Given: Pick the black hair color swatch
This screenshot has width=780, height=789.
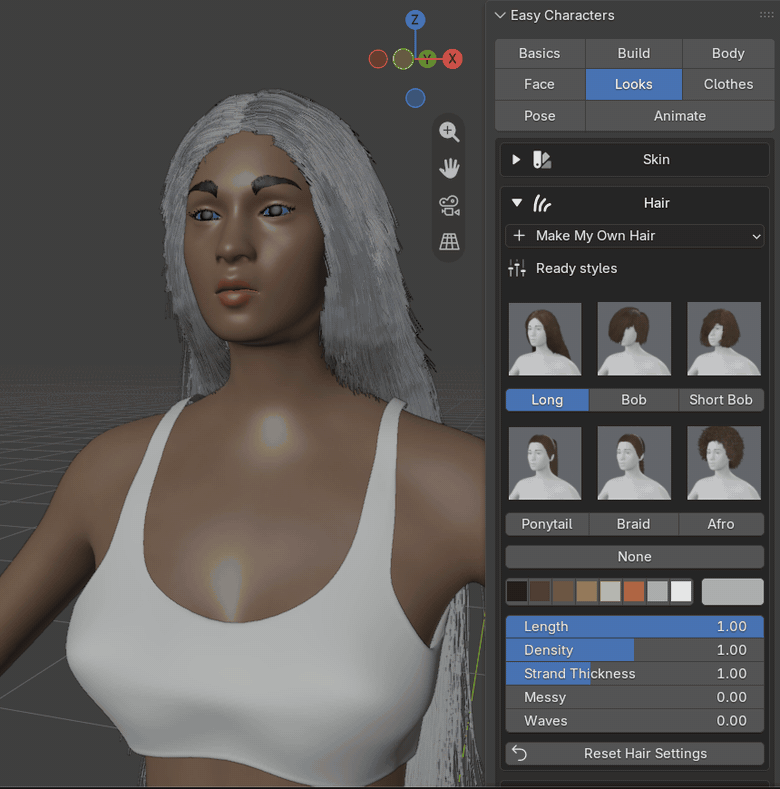Looking at the screenshot, I should 517,591.
